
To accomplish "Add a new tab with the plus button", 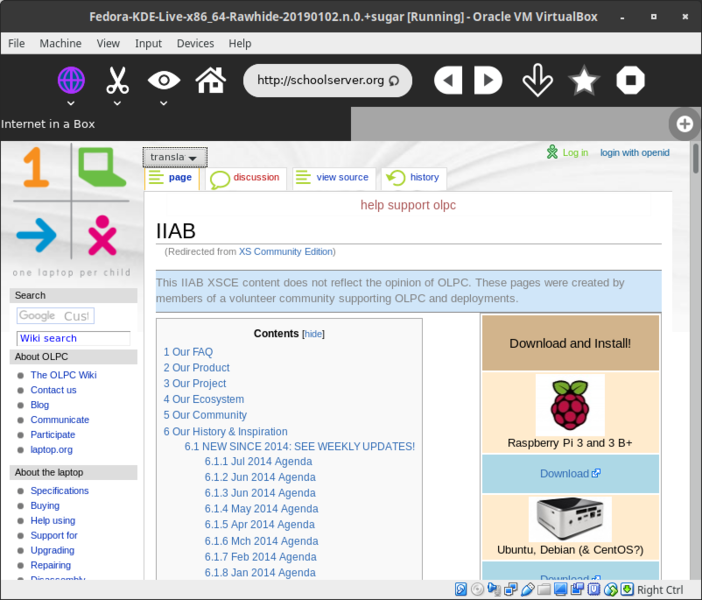I will coord(685,124).
